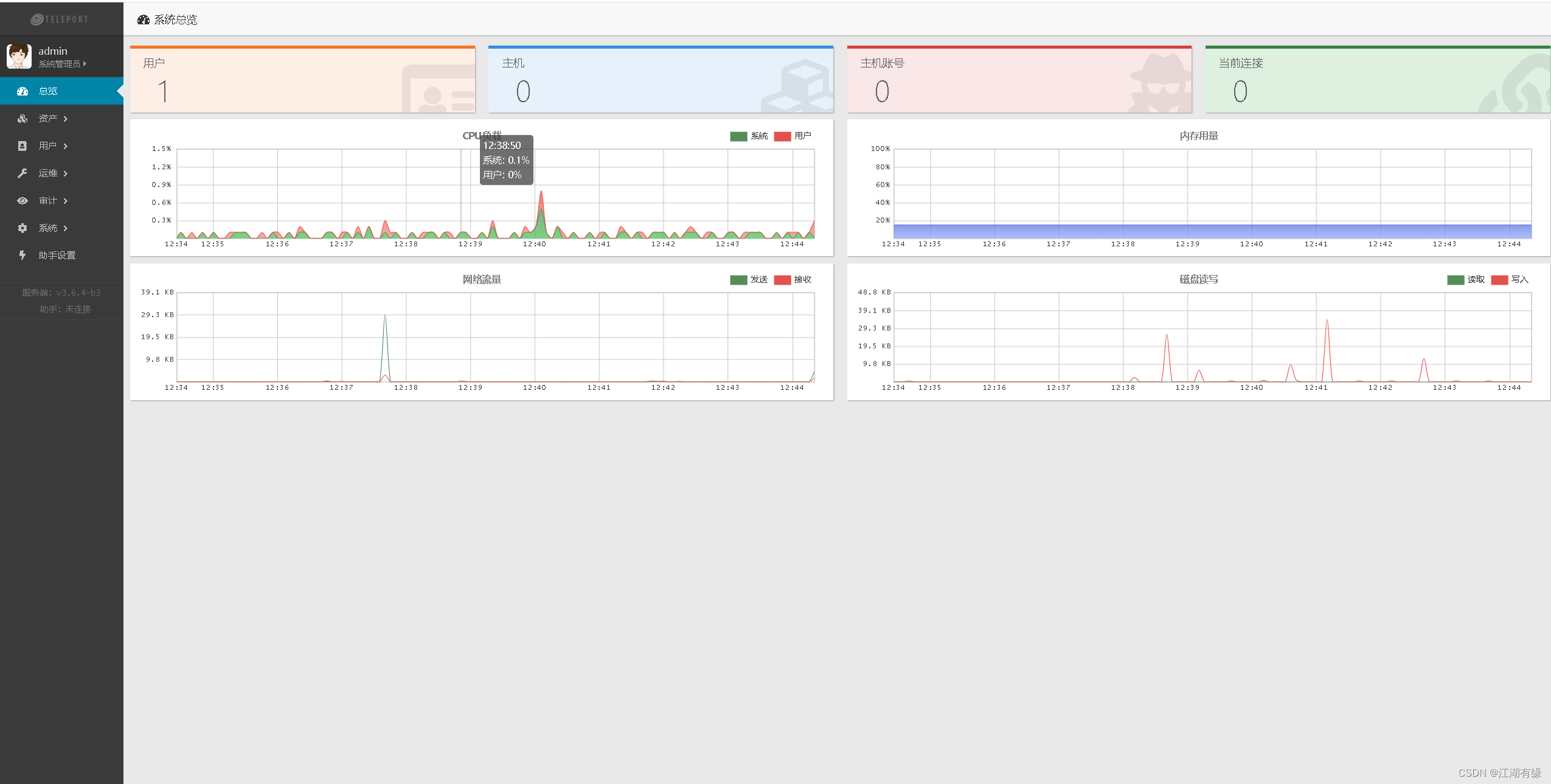Click the lightning bolt icon for 助手设置

click(x=23, y=255)
